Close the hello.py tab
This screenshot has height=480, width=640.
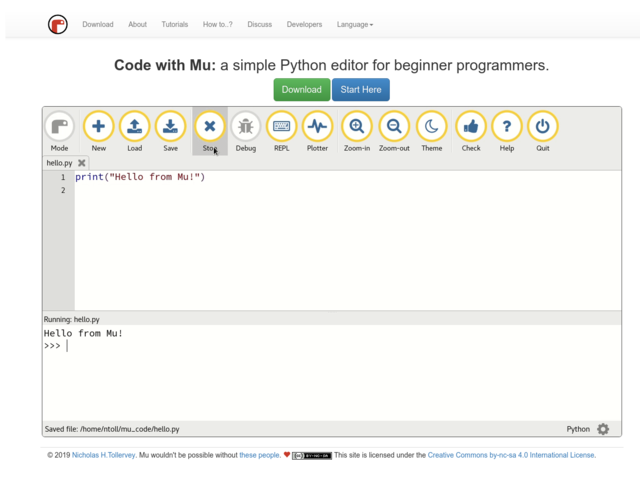coord(82,163)
